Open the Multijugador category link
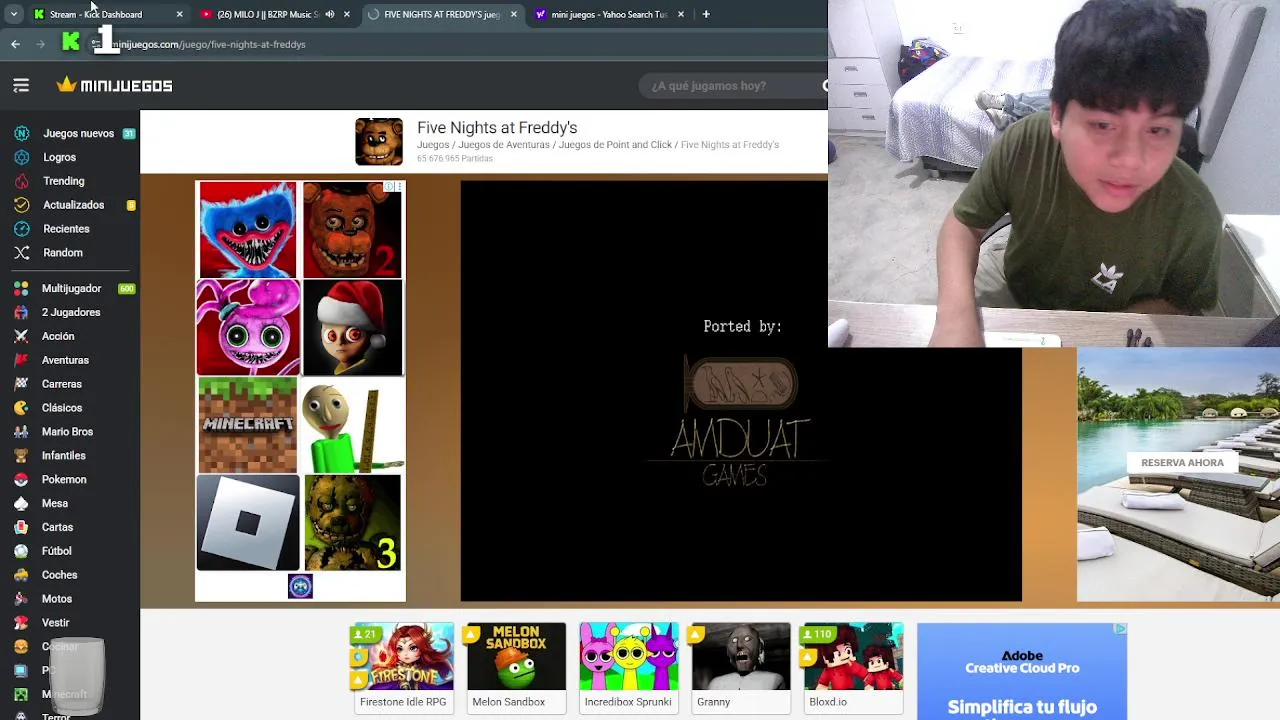Screen dimensions: 1280x720 point(71,288)
